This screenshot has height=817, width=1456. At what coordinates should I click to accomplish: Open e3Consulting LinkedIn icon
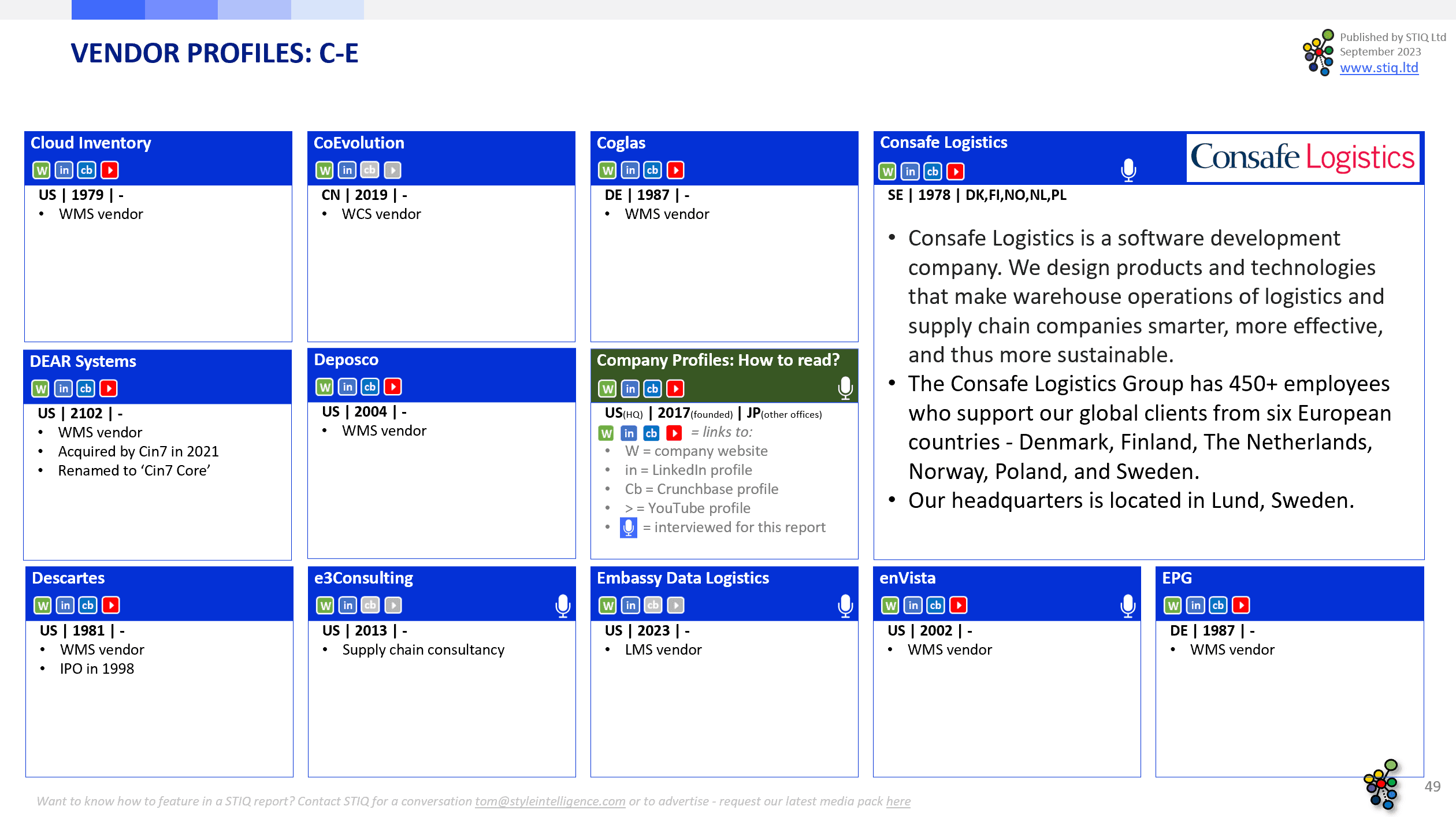pyautogui.click(x=348, y=606)
